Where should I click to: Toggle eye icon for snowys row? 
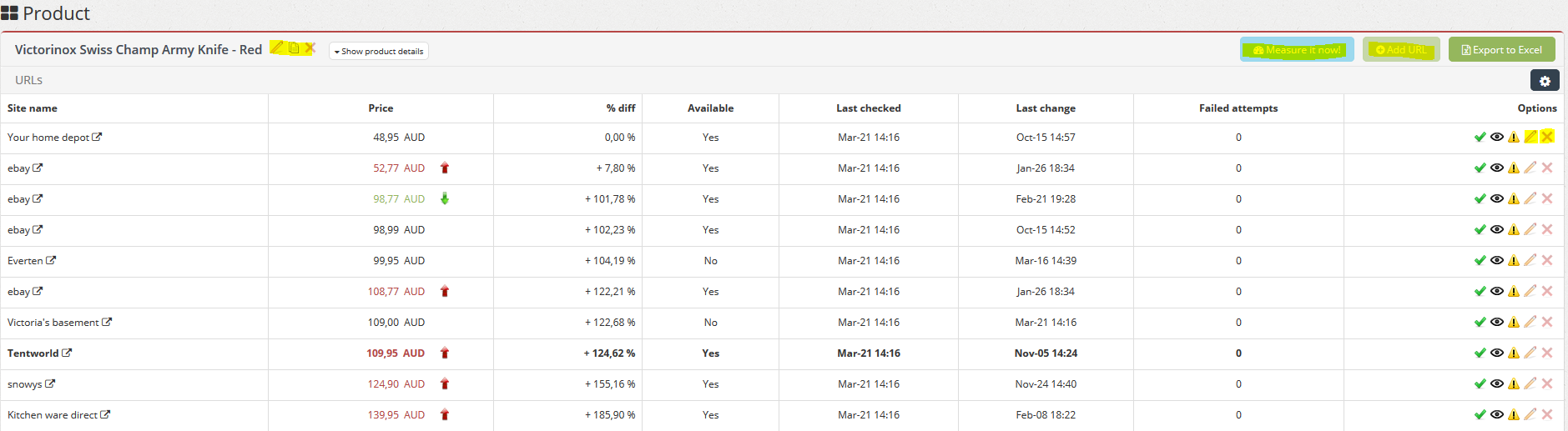1497,383
